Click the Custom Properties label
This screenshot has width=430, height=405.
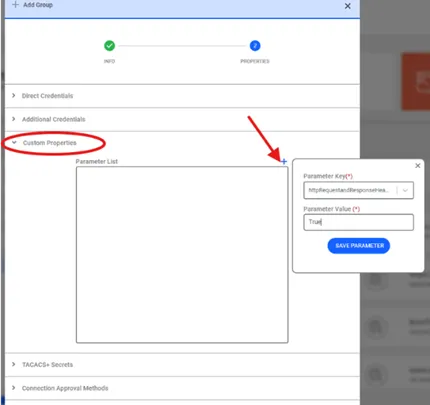50,143
